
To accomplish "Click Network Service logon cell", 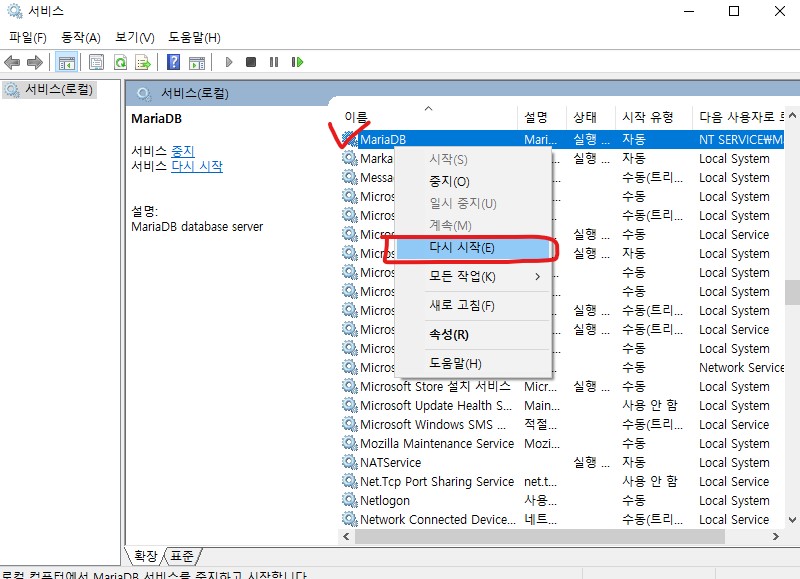I will (x=741, y=367).
